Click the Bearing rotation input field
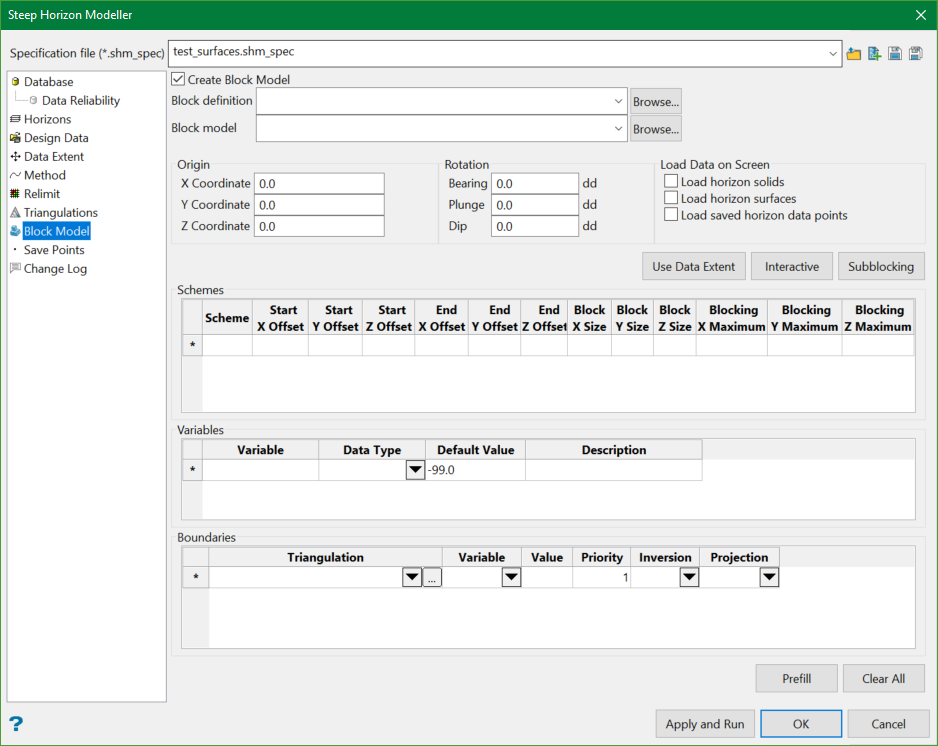The height and width of the screenshot is (746, 938). [x=534, y=184]
